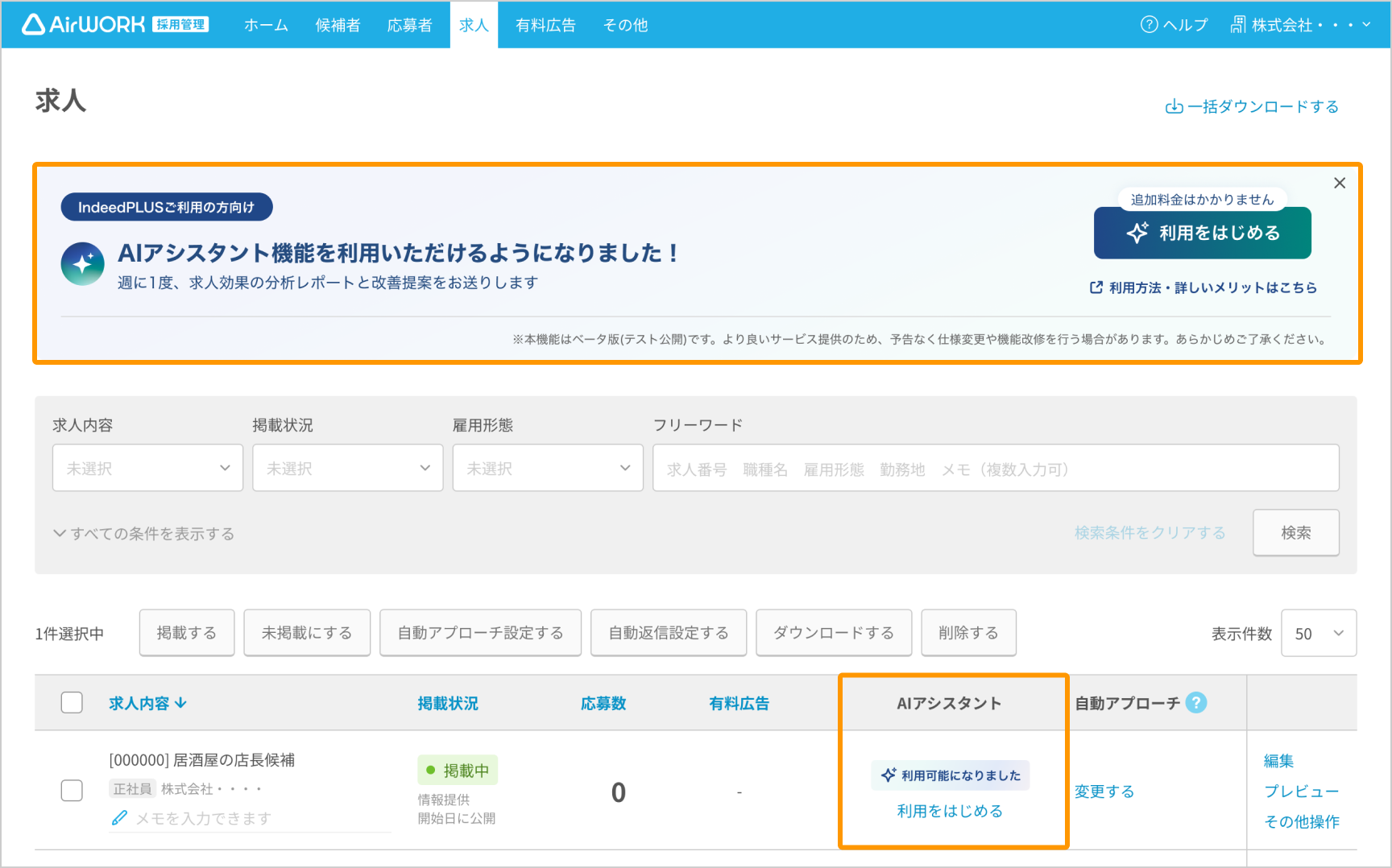The height and width of the screenshot is (868, 1392).
Task: Open 利用方法・詳しいメリットはこちら link
Action: pyautogui.click(x=1203, y=287)
